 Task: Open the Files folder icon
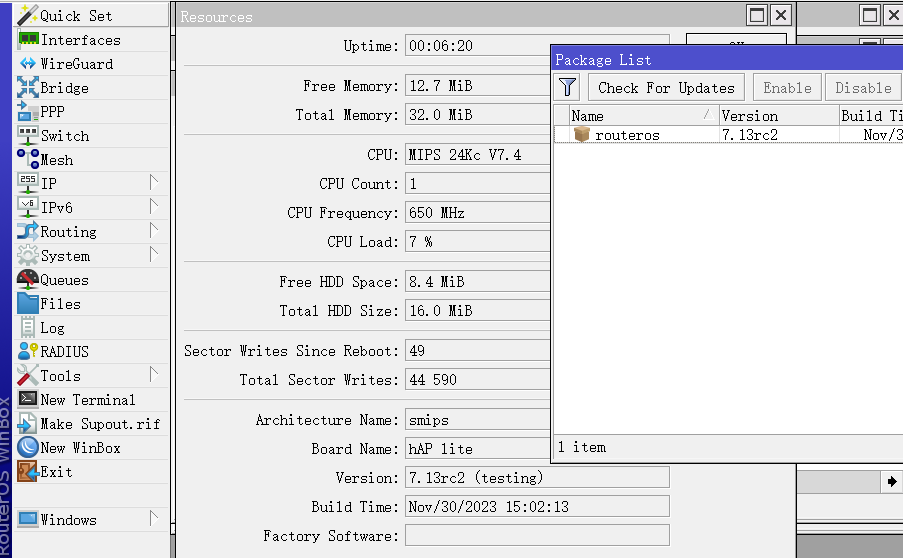[27, 304]
